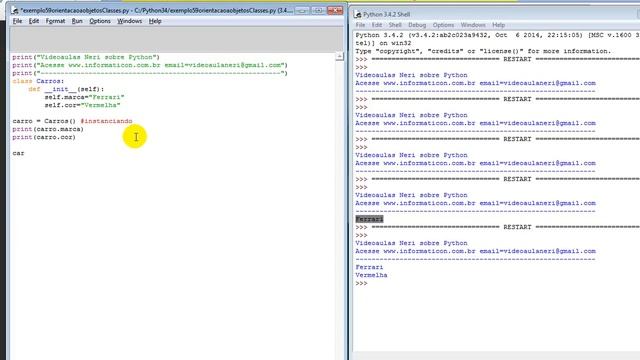
Task: Place cursor after the 'car' text in editor
Action: point(24,153)
